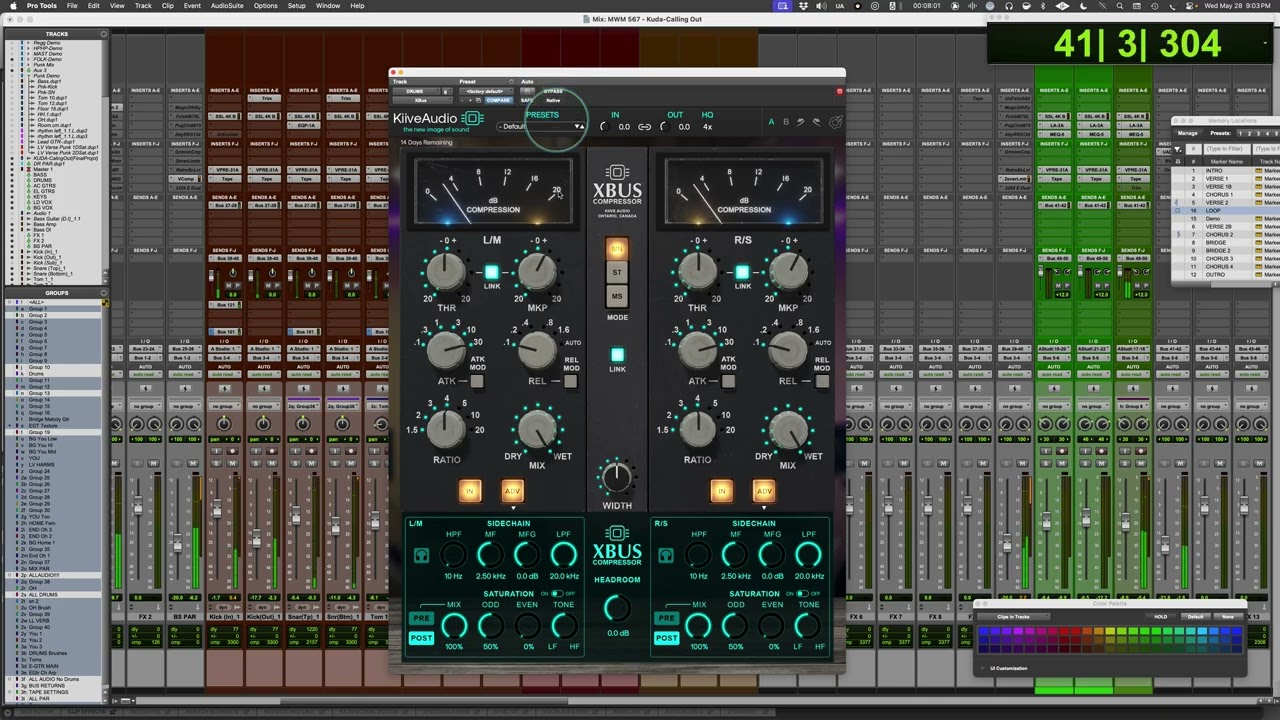The image size is (1280, 720).
Task: Toggle the R/S sidechain headphone listen icon
Action: (x=666, y=556)
